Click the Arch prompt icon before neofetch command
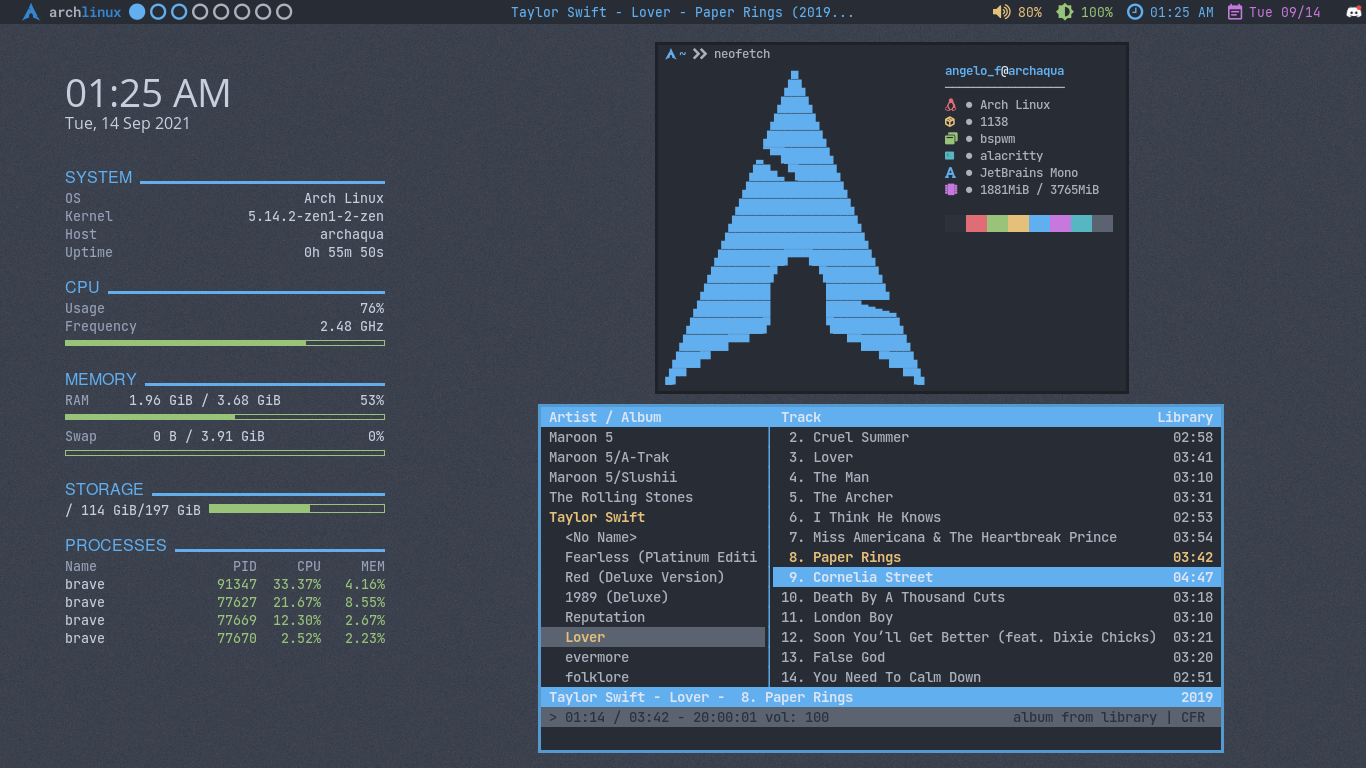Screen dimensions: 1366x768 (671, 54)
